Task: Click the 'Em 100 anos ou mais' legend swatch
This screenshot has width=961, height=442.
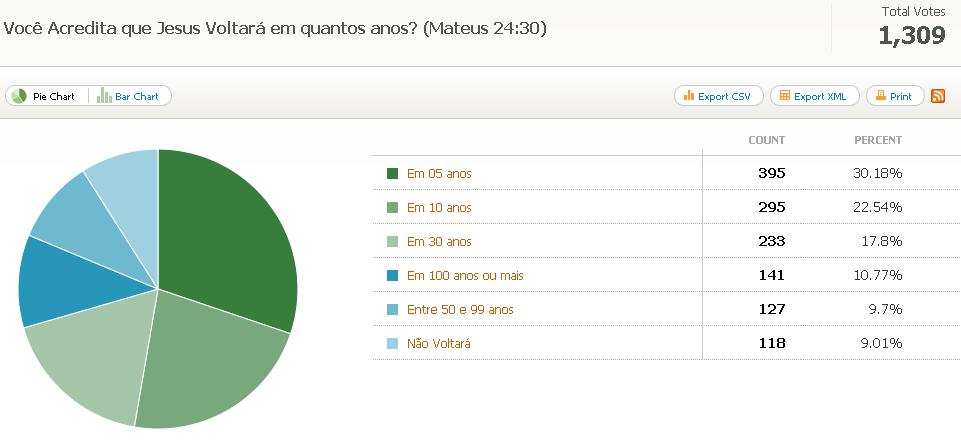Action: click(392, 276)
